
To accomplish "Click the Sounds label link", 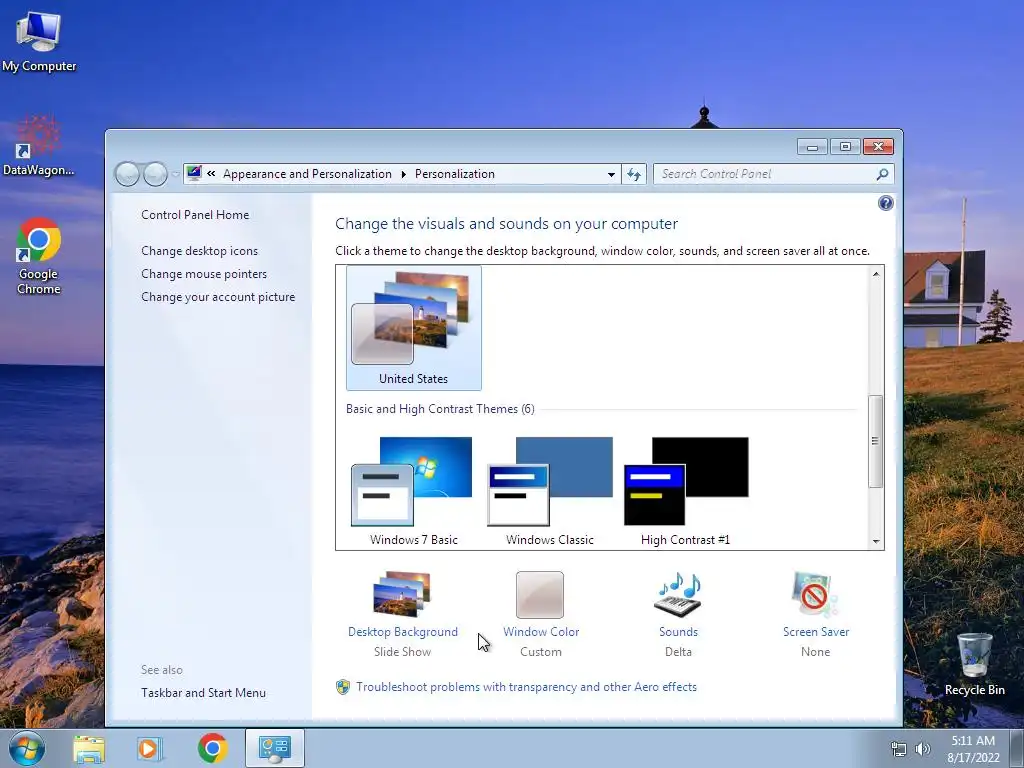I will coord(678,632).
